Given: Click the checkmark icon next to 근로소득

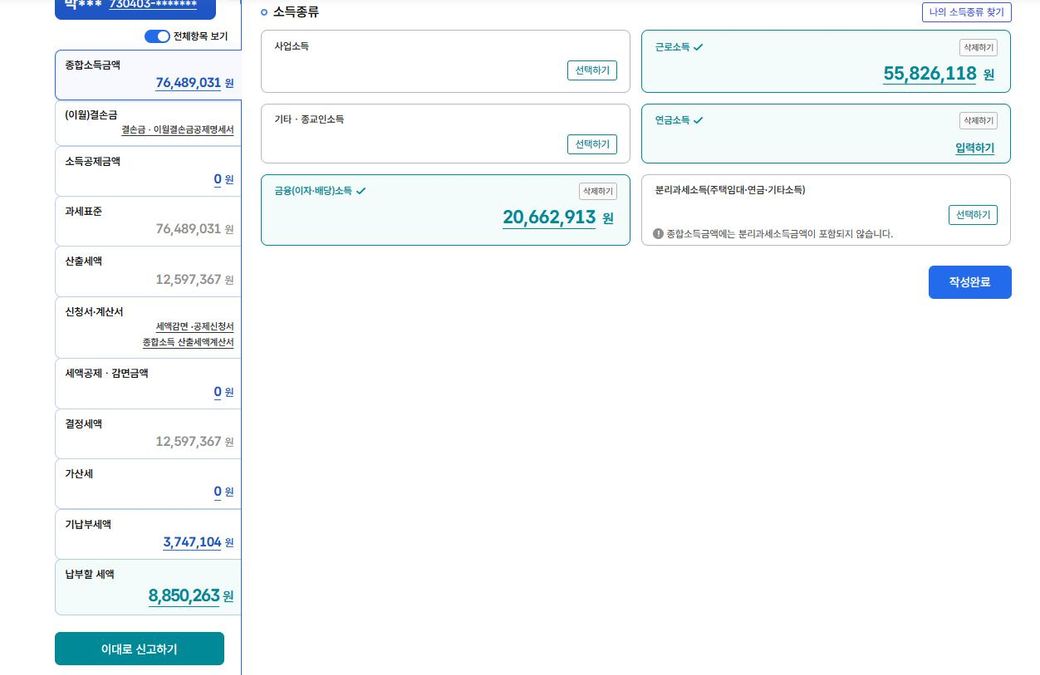Looking at the screenshot, I should 699,47.
